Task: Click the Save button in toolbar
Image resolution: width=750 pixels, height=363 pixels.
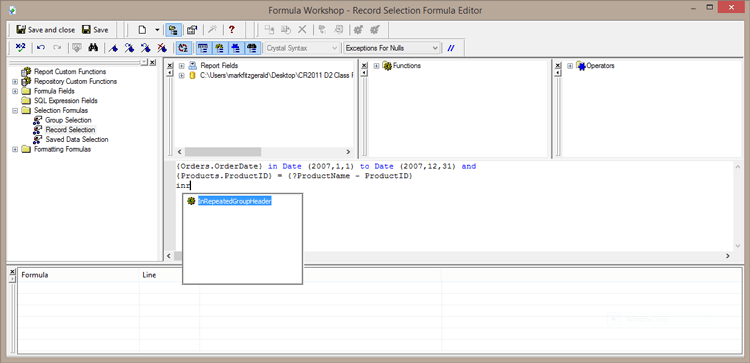Action: [95, 30]
